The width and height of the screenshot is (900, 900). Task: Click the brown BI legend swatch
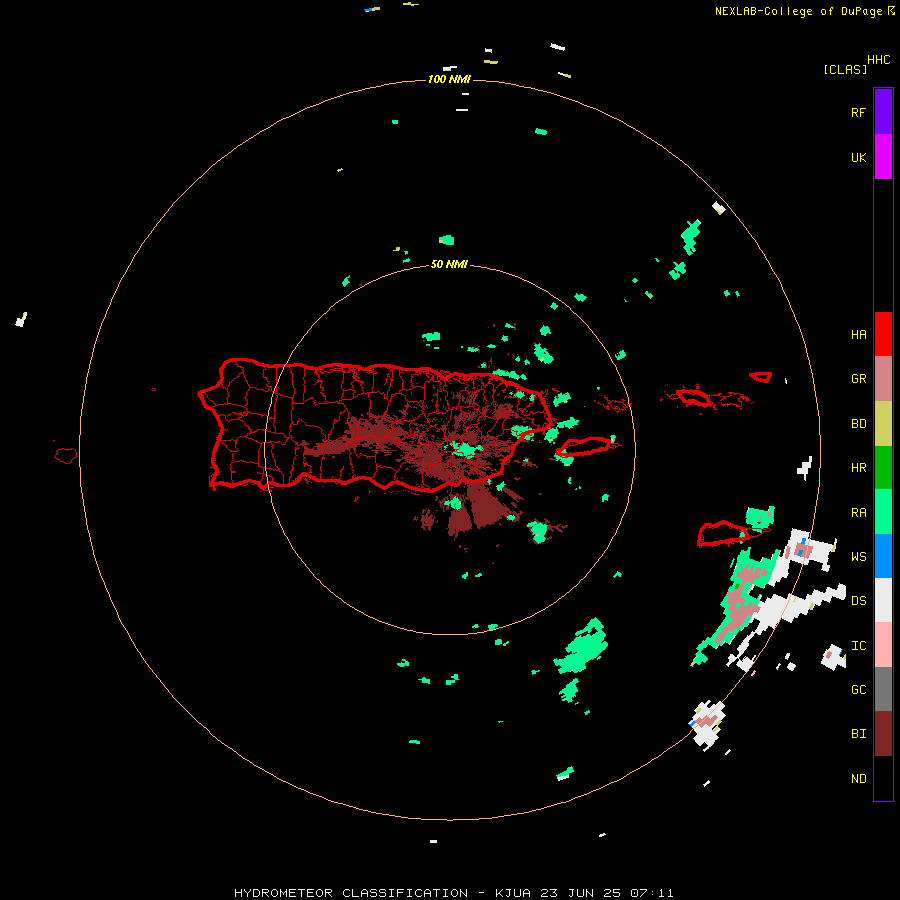(x=883, y=734)
